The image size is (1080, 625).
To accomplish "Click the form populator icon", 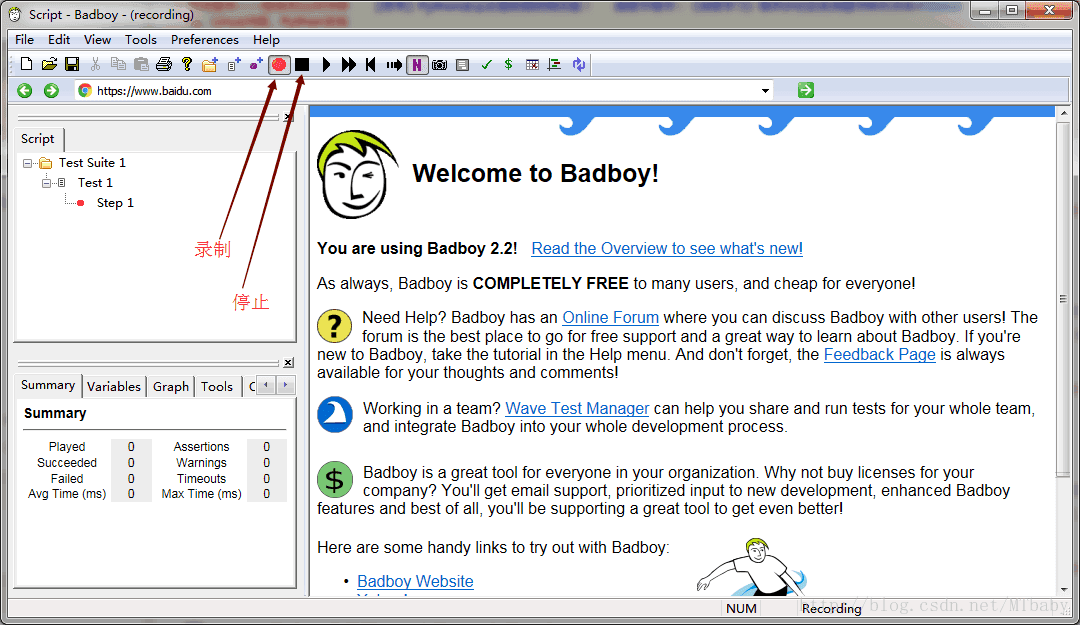I will 463,65.
